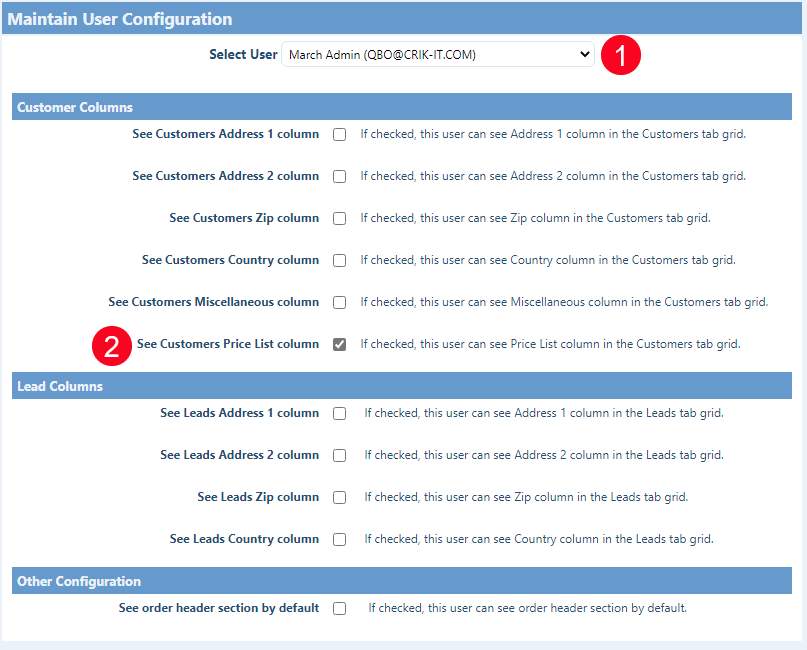
Task: Check the See Customers Address 2 column box
Action: pyautogui.click(x=340, y=176)
